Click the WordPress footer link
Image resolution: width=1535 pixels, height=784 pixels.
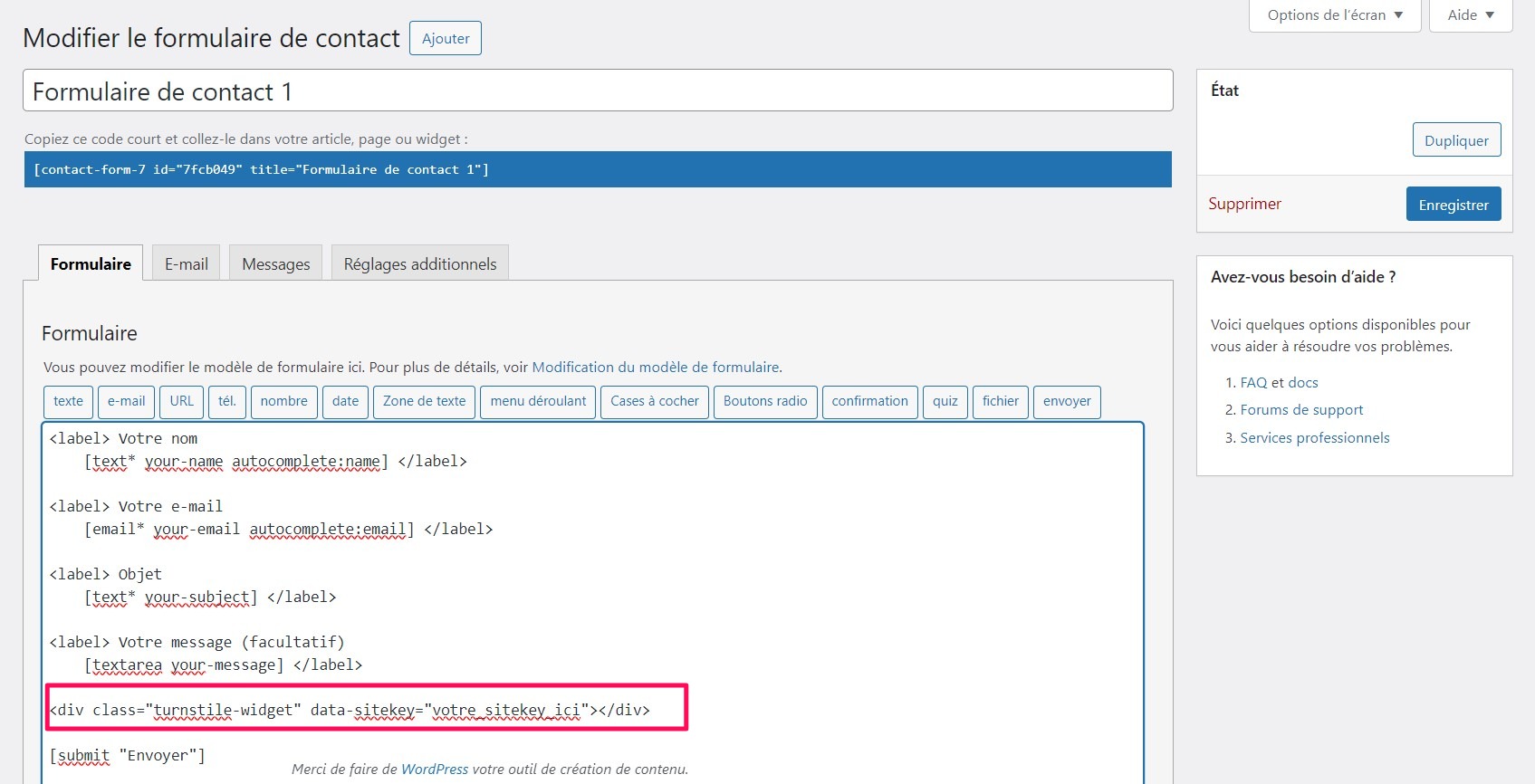point(435,769)
